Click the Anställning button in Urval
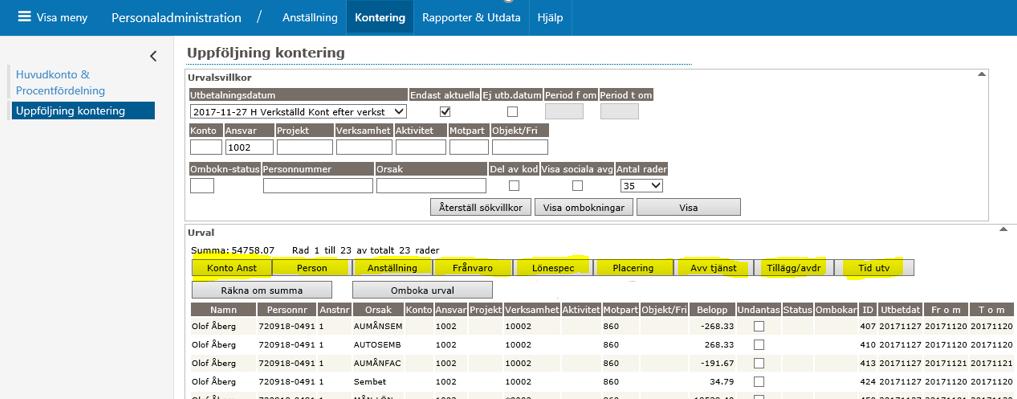 coord(392,268)
